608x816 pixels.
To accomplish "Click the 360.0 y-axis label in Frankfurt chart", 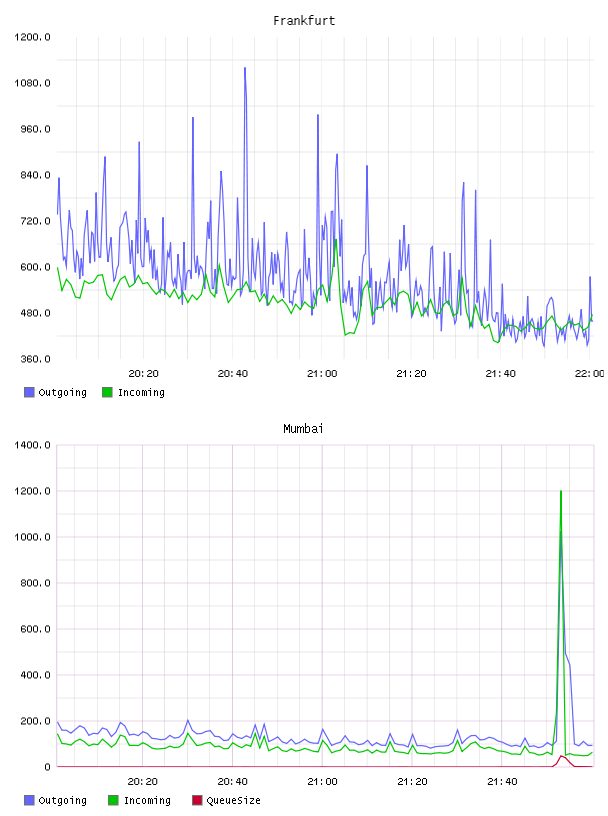I will pyautogui.click(x=35, y=359).
